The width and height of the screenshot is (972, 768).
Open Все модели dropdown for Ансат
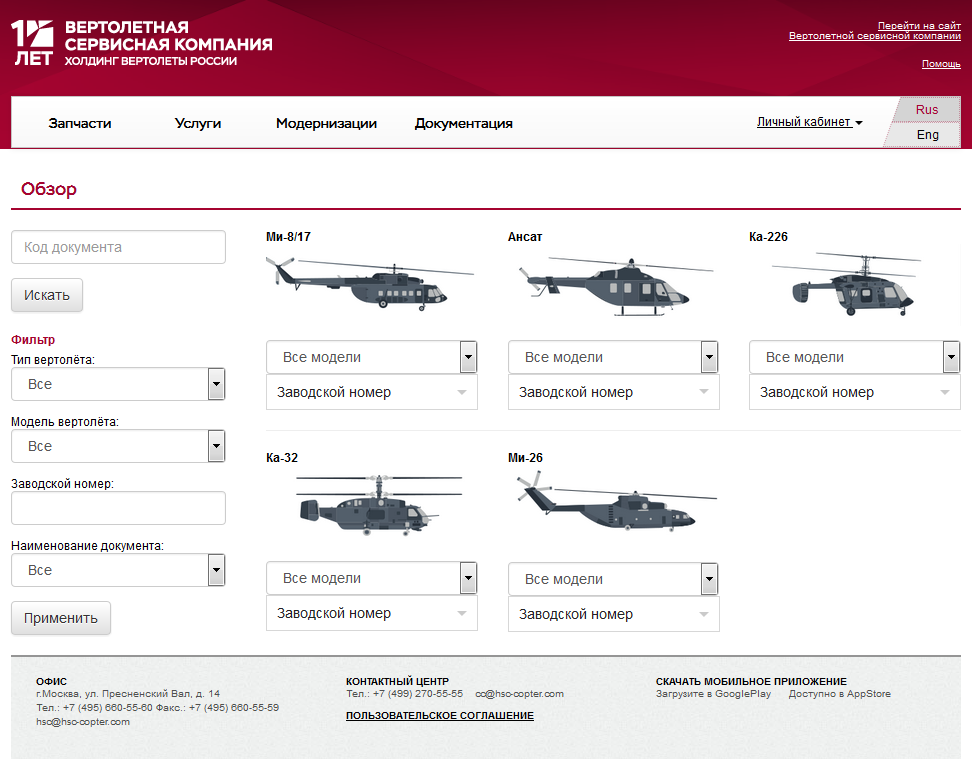613,357
